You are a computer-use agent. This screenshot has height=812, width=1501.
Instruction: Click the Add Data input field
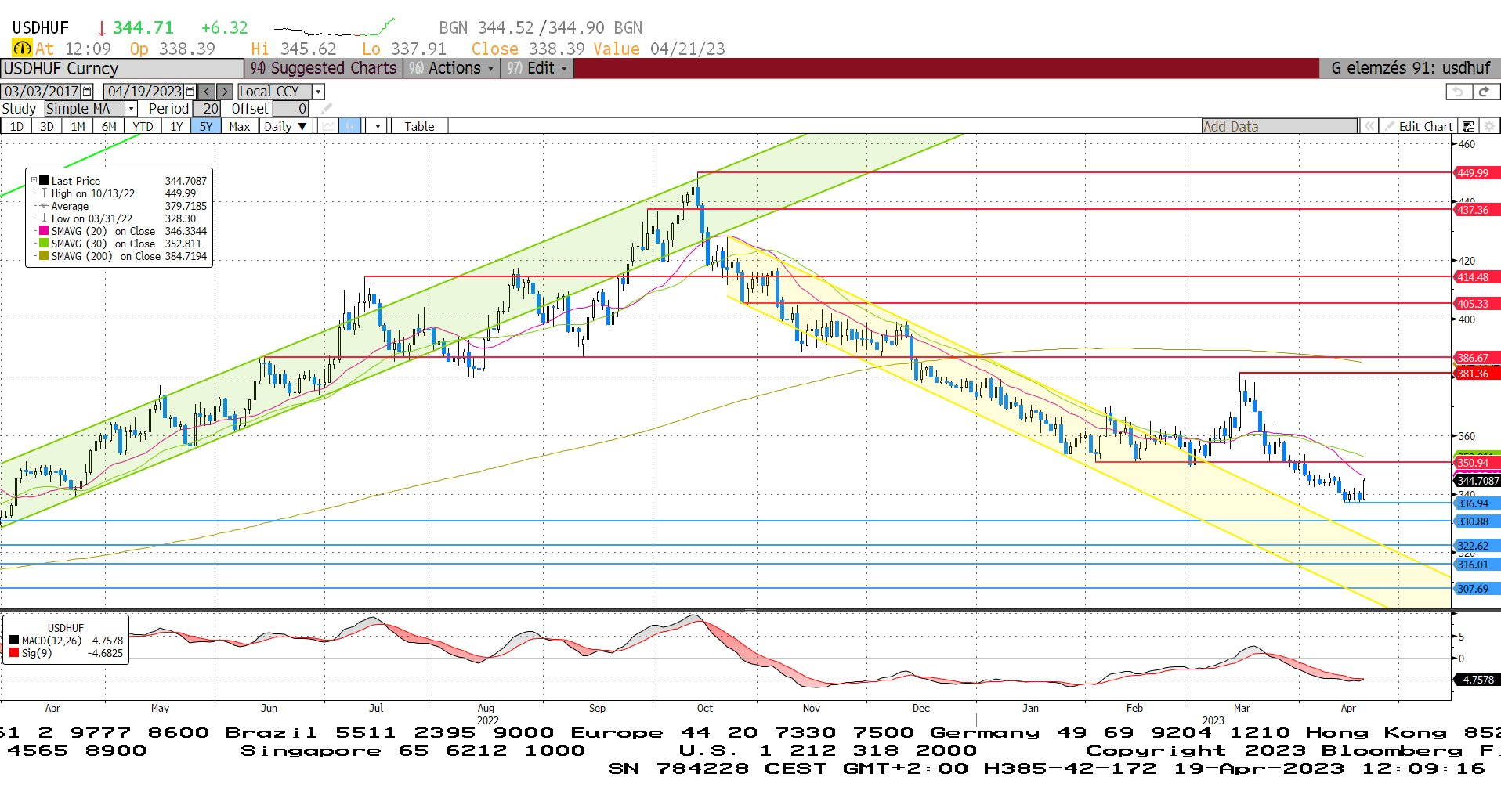point(1279,126)
